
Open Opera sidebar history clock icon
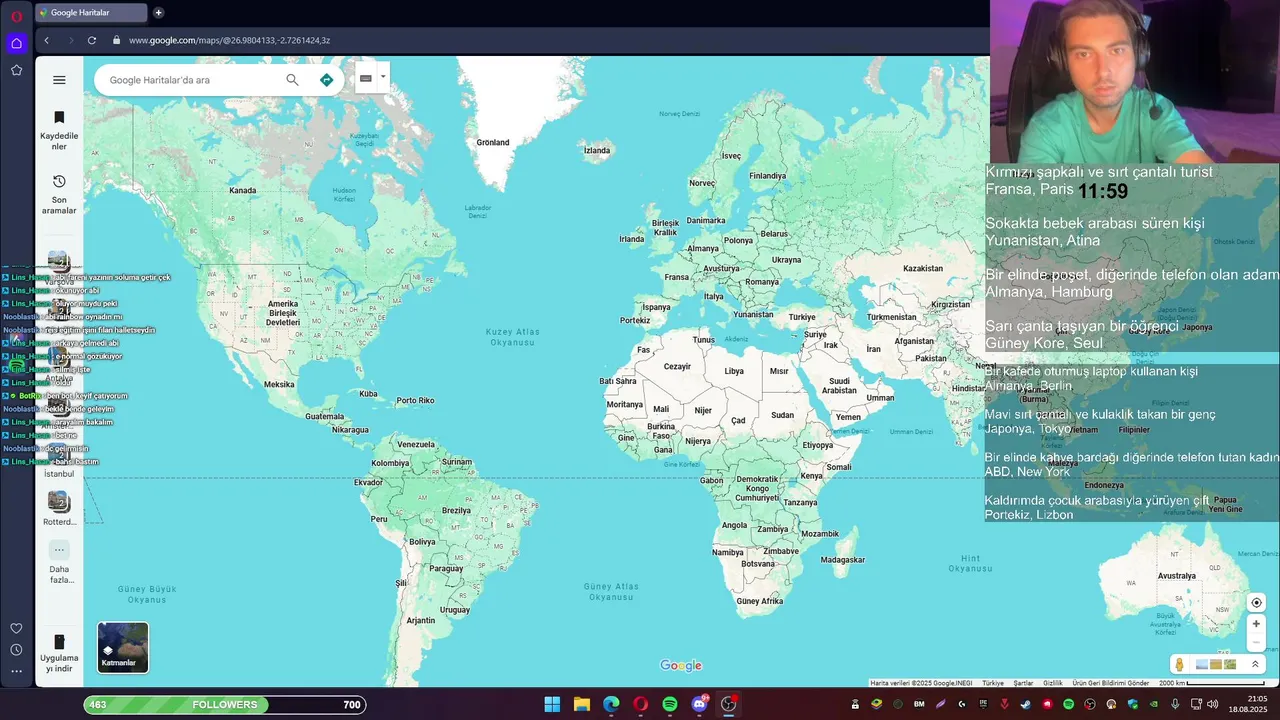16,650
